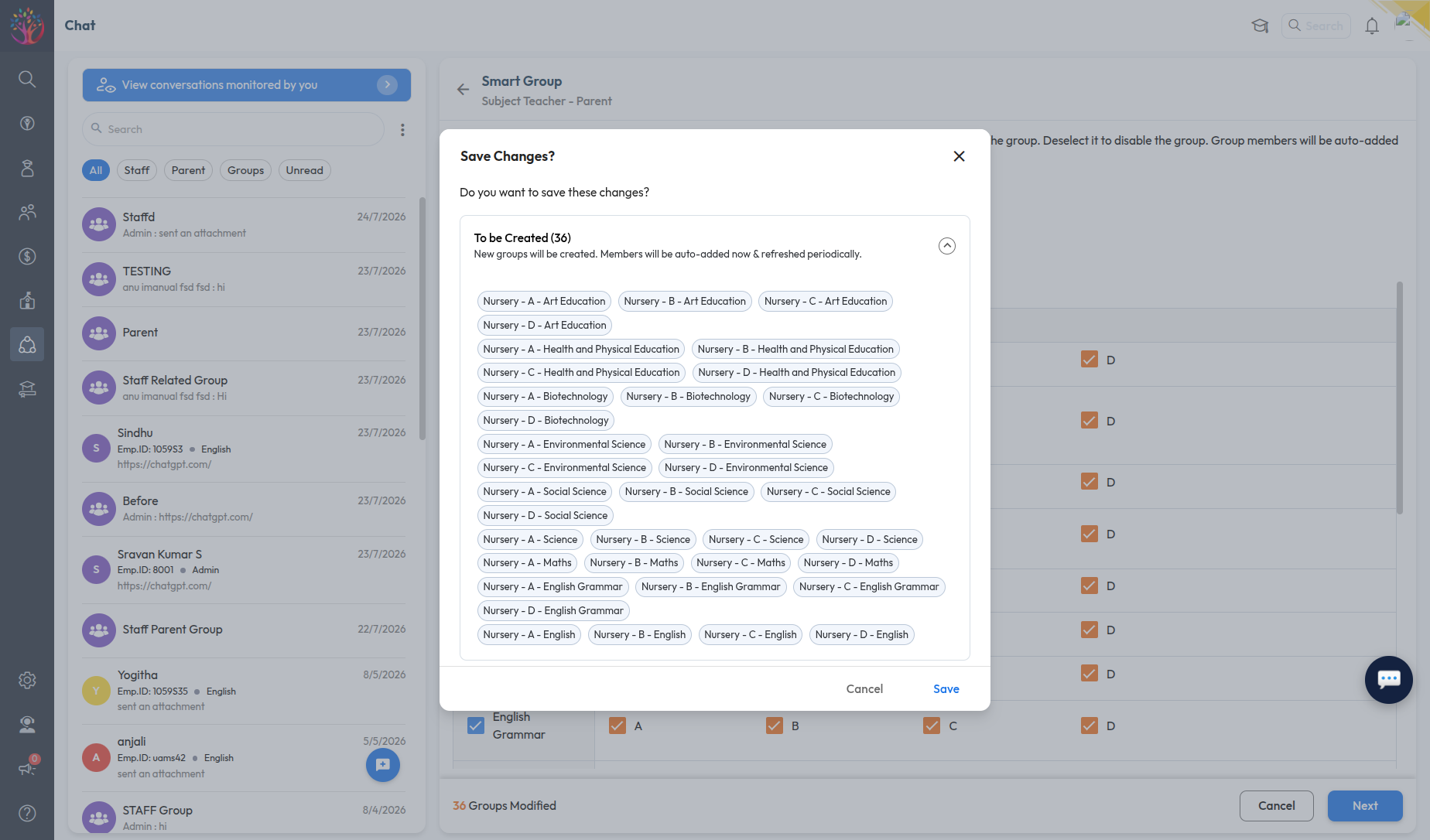
Task: Open the three-dot menu beside chat search
Action: click(402, 130)
